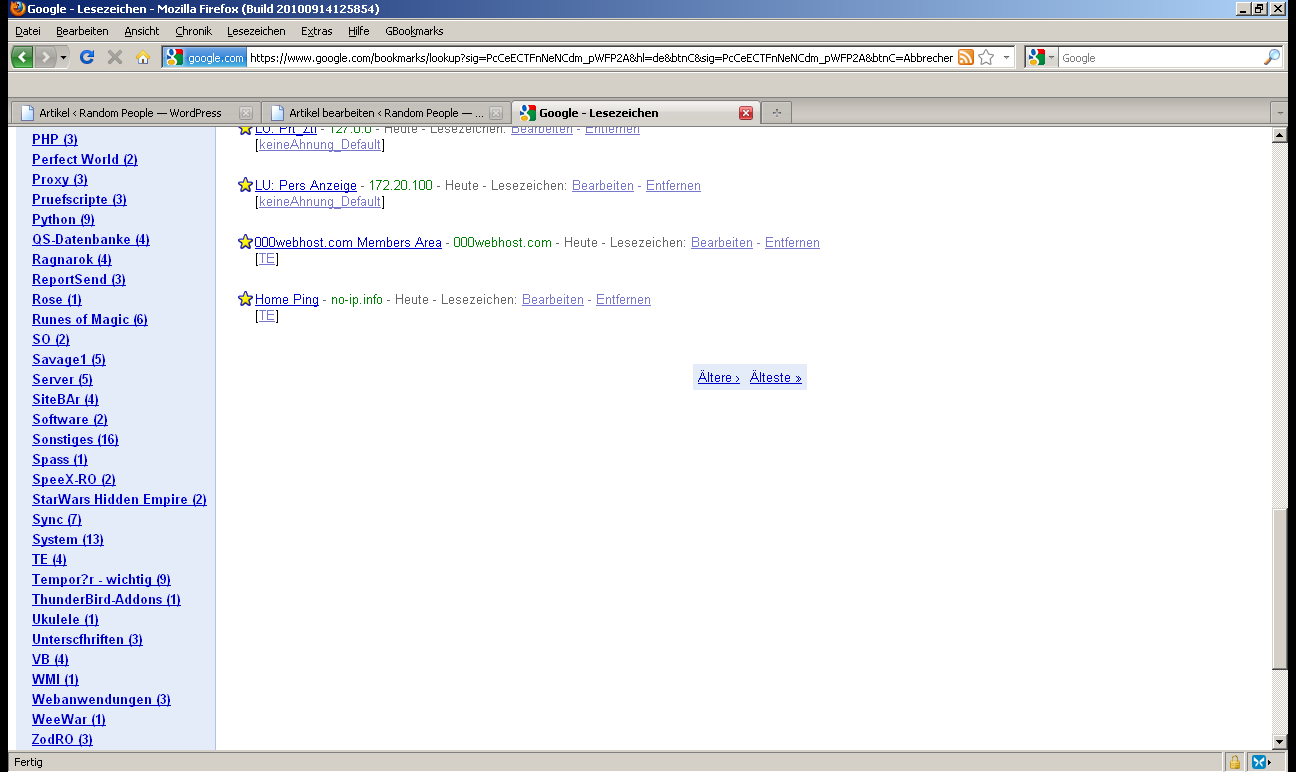This screenshot has width=1296, height=772.
Task: Open the 000webhost.com Members Area bookmark
Action: 348,243
